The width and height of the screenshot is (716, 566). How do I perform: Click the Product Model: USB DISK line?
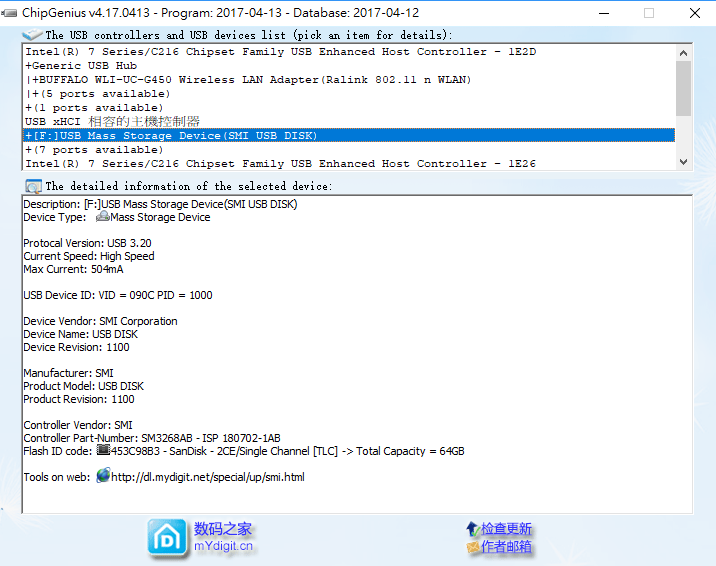(x=84, y=386)
